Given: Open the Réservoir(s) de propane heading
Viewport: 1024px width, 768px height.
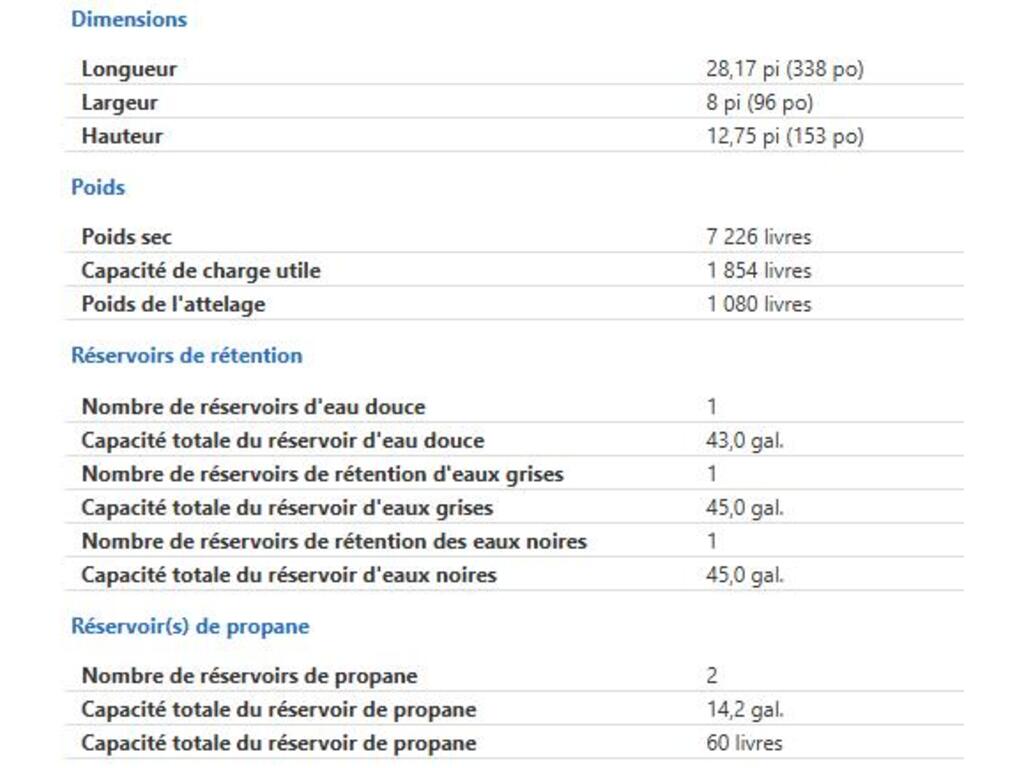Looking at the screenshot, I should (x=190, y=626).
